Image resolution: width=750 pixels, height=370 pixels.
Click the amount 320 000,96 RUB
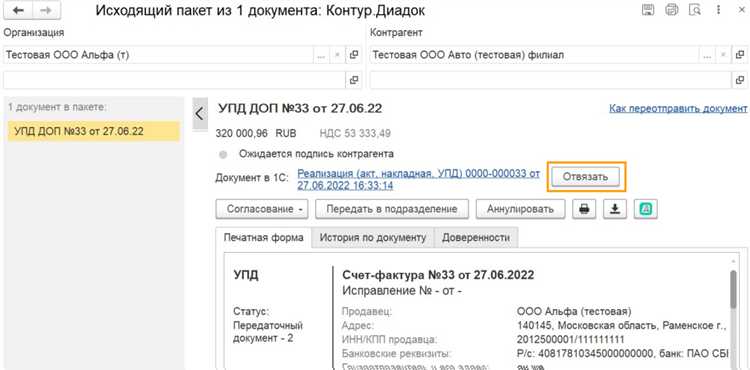pyautogui.click(x=256, y=133)
